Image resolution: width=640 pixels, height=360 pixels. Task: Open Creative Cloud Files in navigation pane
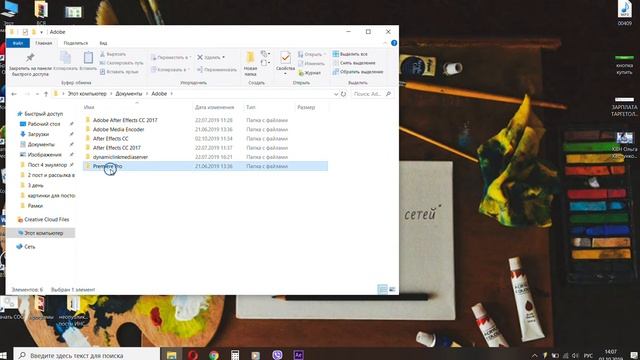point(47,220)
